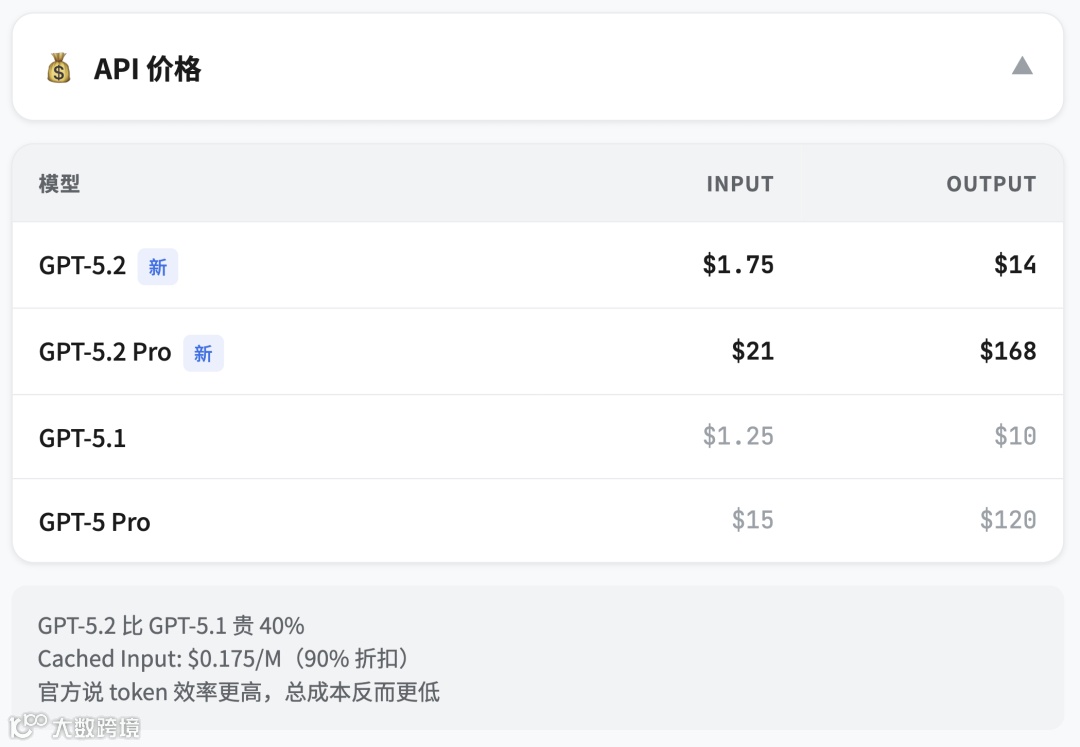Select the OUTPUT column header
The width and height of the screenshot is (1080, 747).
pos(990,184)
